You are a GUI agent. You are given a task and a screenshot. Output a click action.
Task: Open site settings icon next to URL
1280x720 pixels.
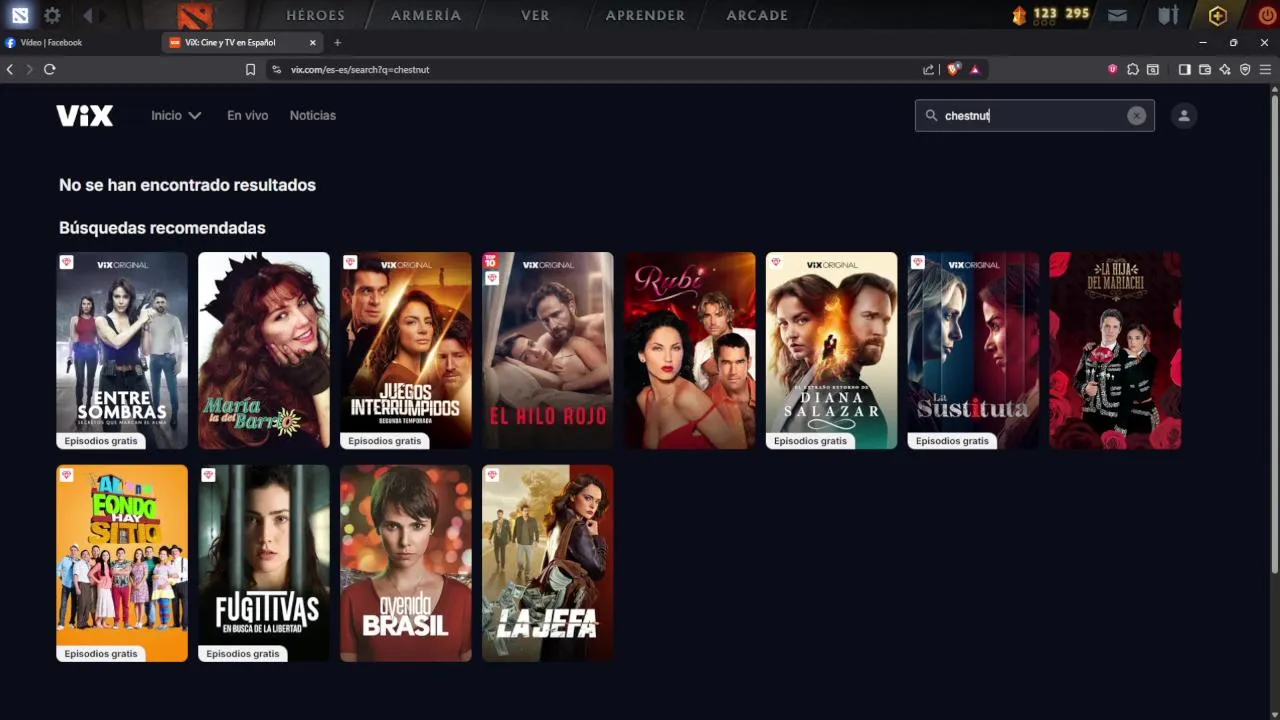(277, 69)
